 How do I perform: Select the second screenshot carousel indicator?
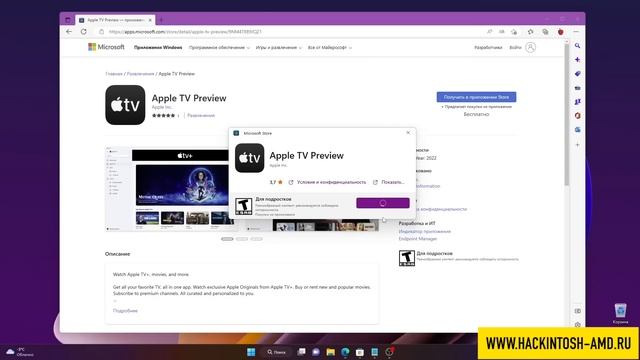tap(242, 239)
